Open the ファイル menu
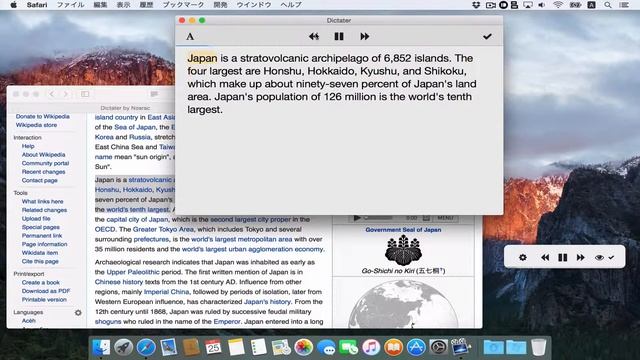The width and height of the screenshot is (640, 360). pyautogui.click(x=70, y=5)
